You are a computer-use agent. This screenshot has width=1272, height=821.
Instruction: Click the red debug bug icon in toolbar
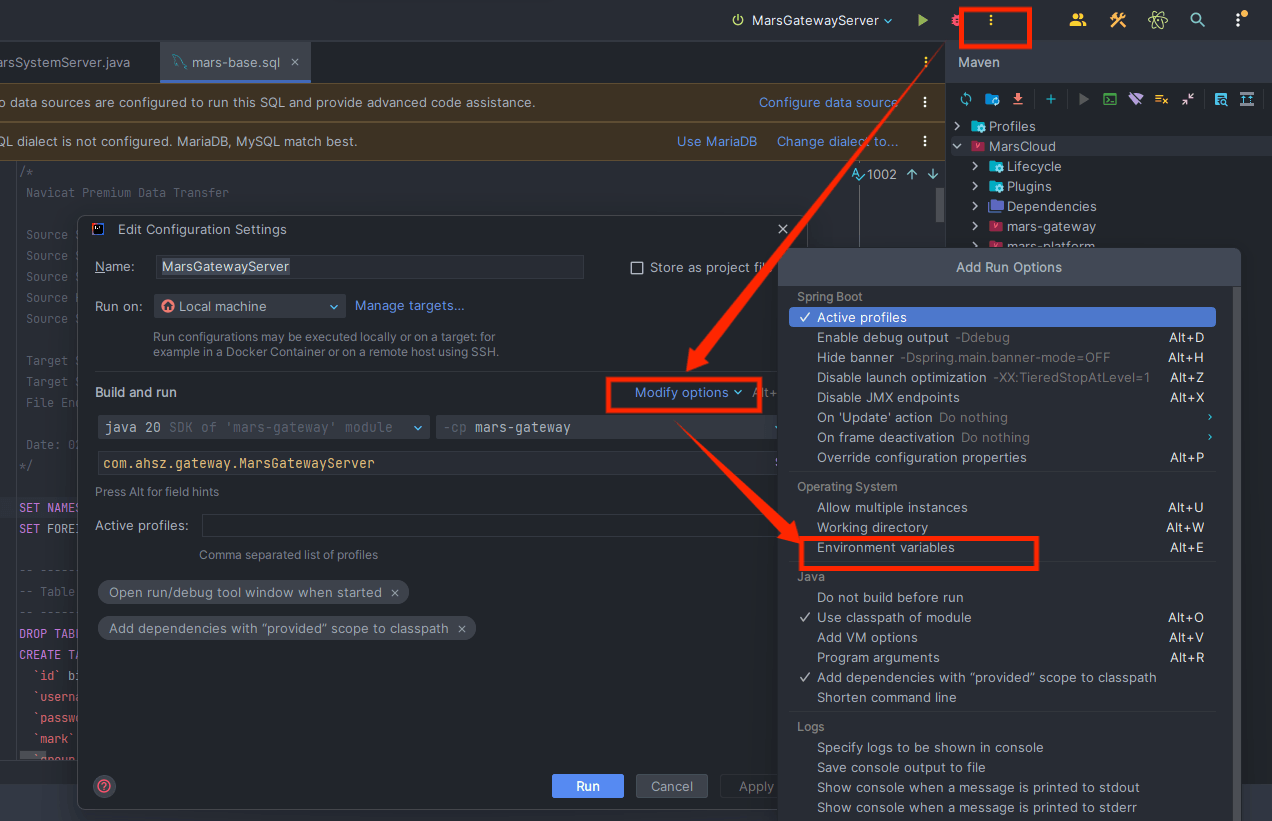coord(956,20)
